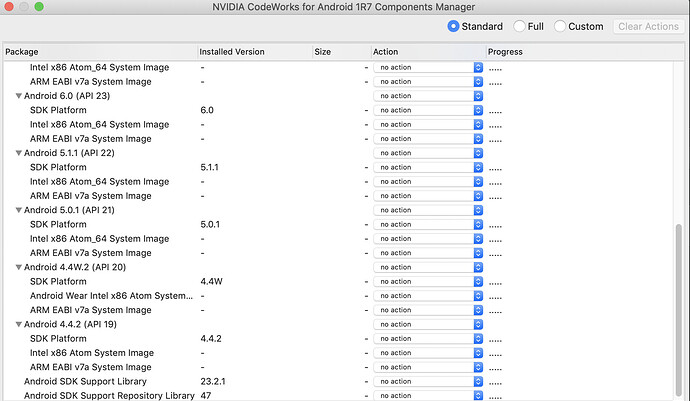Screen dimensions: 690x401
Task: Open action dropdown for Android Wear Intel x86 Atom
Action: [428, 296]
